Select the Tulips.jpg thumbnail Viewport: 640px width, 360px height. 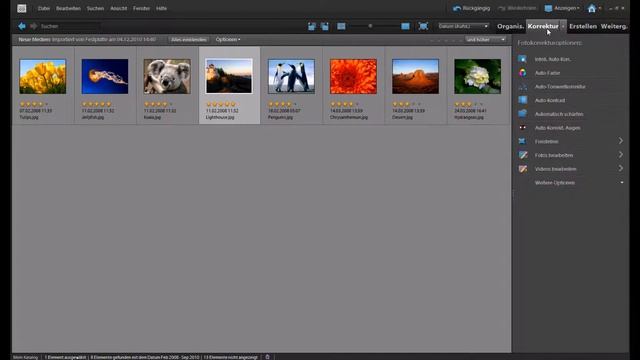[x=42, y=76]
